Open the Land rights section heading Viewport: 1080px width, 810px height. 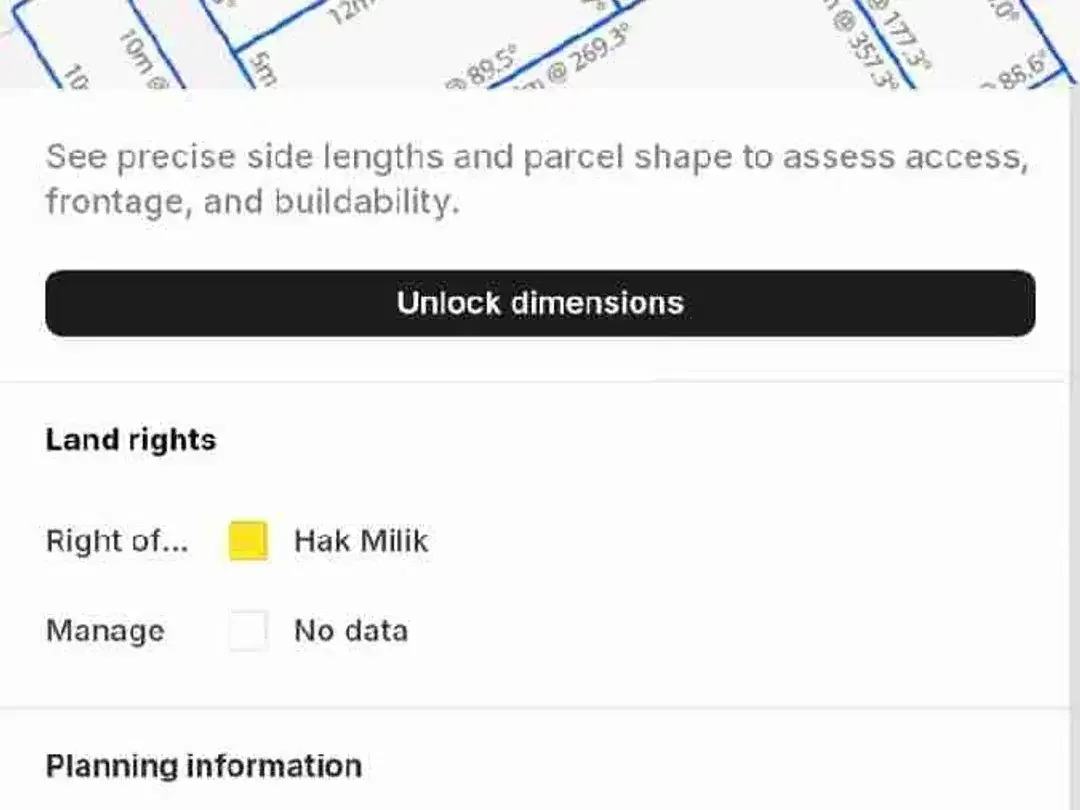131,439
